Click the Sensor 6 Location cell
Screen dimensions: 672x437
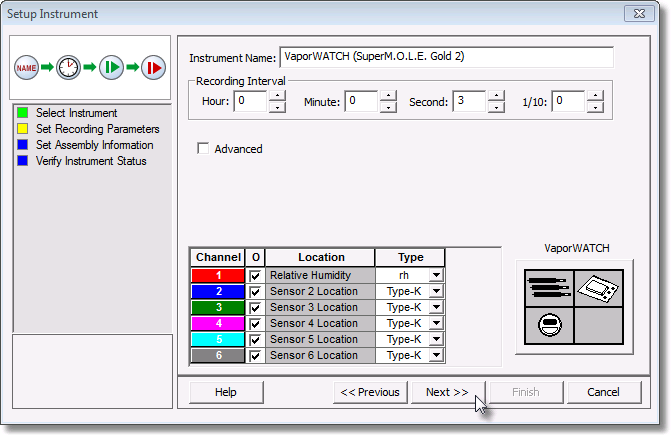click(x=320, y=356)
